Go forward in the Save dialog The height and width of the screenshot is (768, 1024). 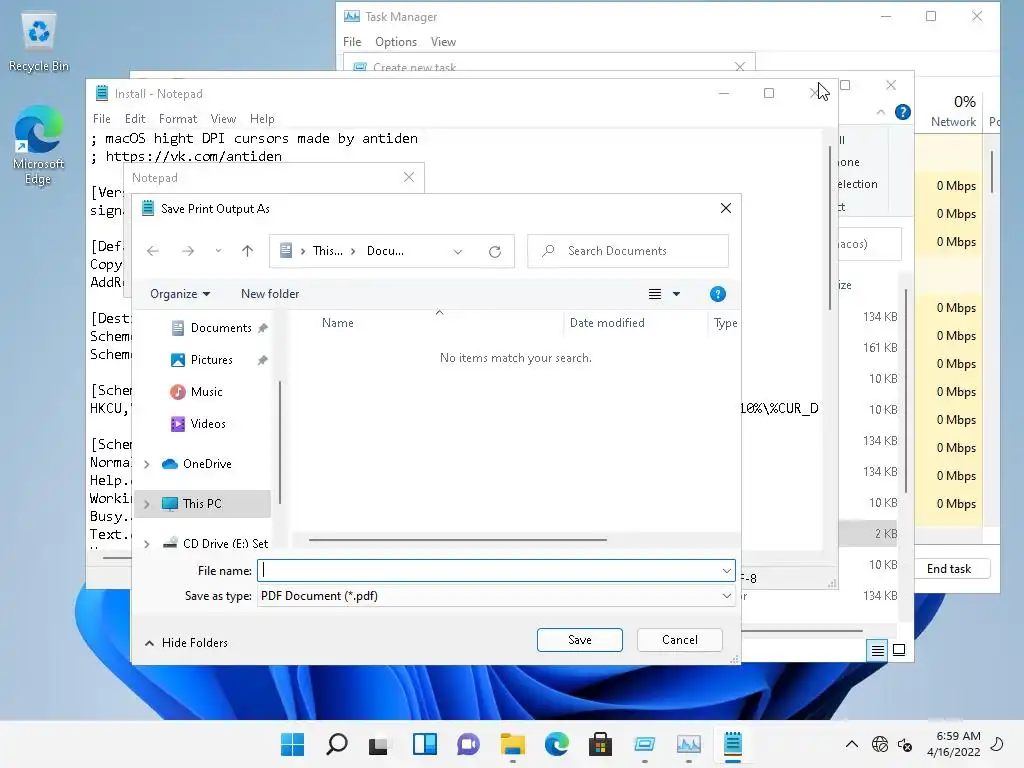coord(188,251)
